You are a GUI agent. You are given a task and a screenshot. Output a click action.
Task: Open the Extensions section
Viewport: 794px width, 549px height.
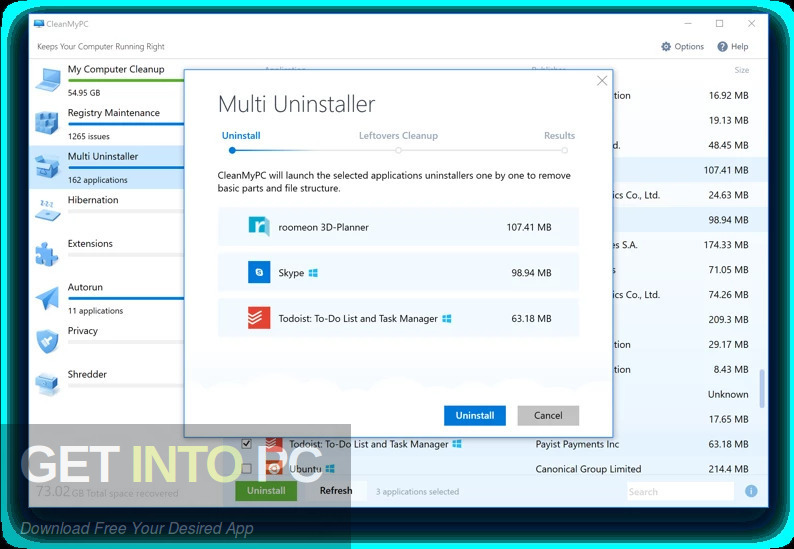click(x=90, y=244)
